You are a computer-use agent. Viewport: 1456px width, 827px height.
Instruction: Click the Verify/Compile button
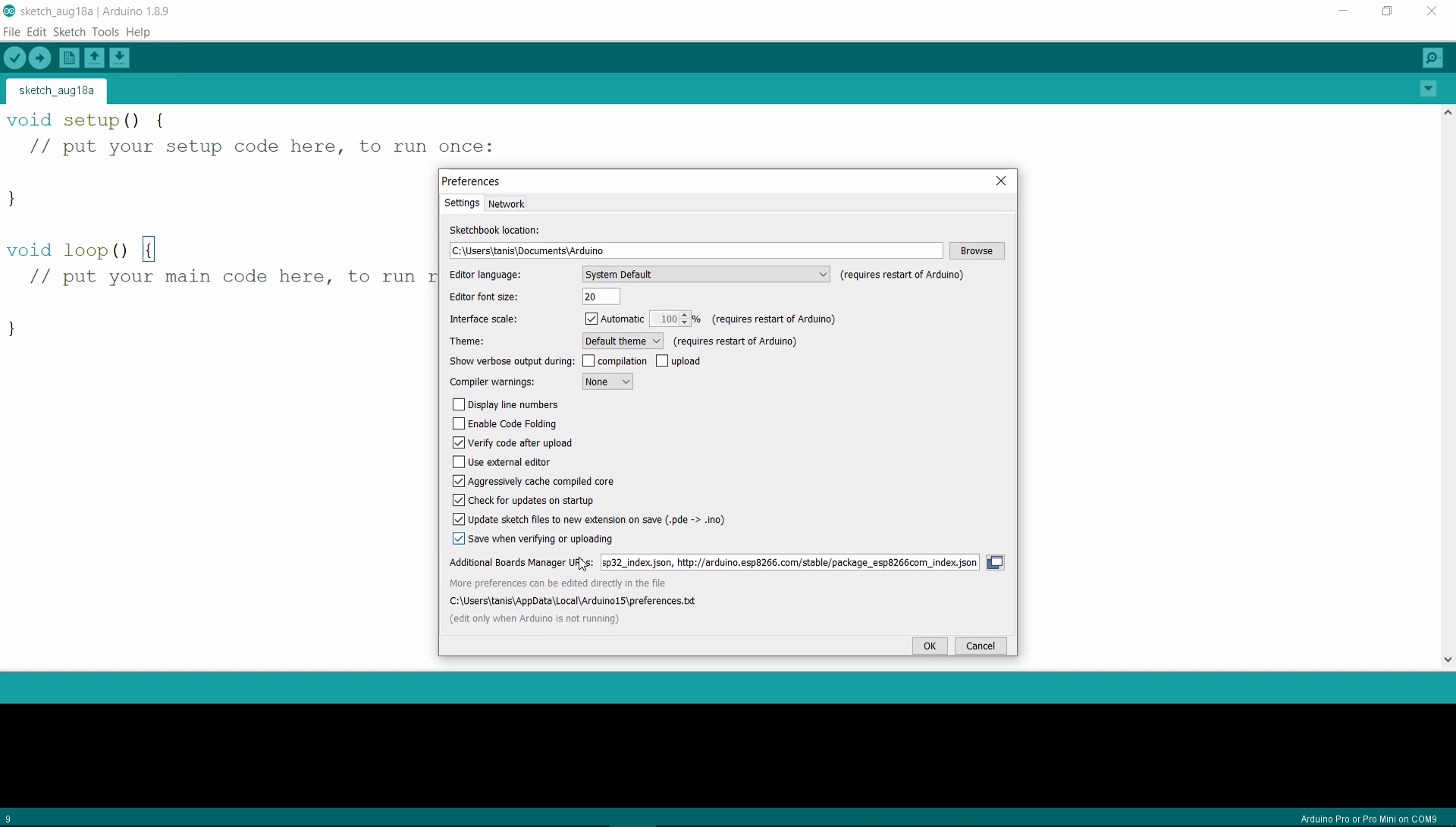point(15,57)
